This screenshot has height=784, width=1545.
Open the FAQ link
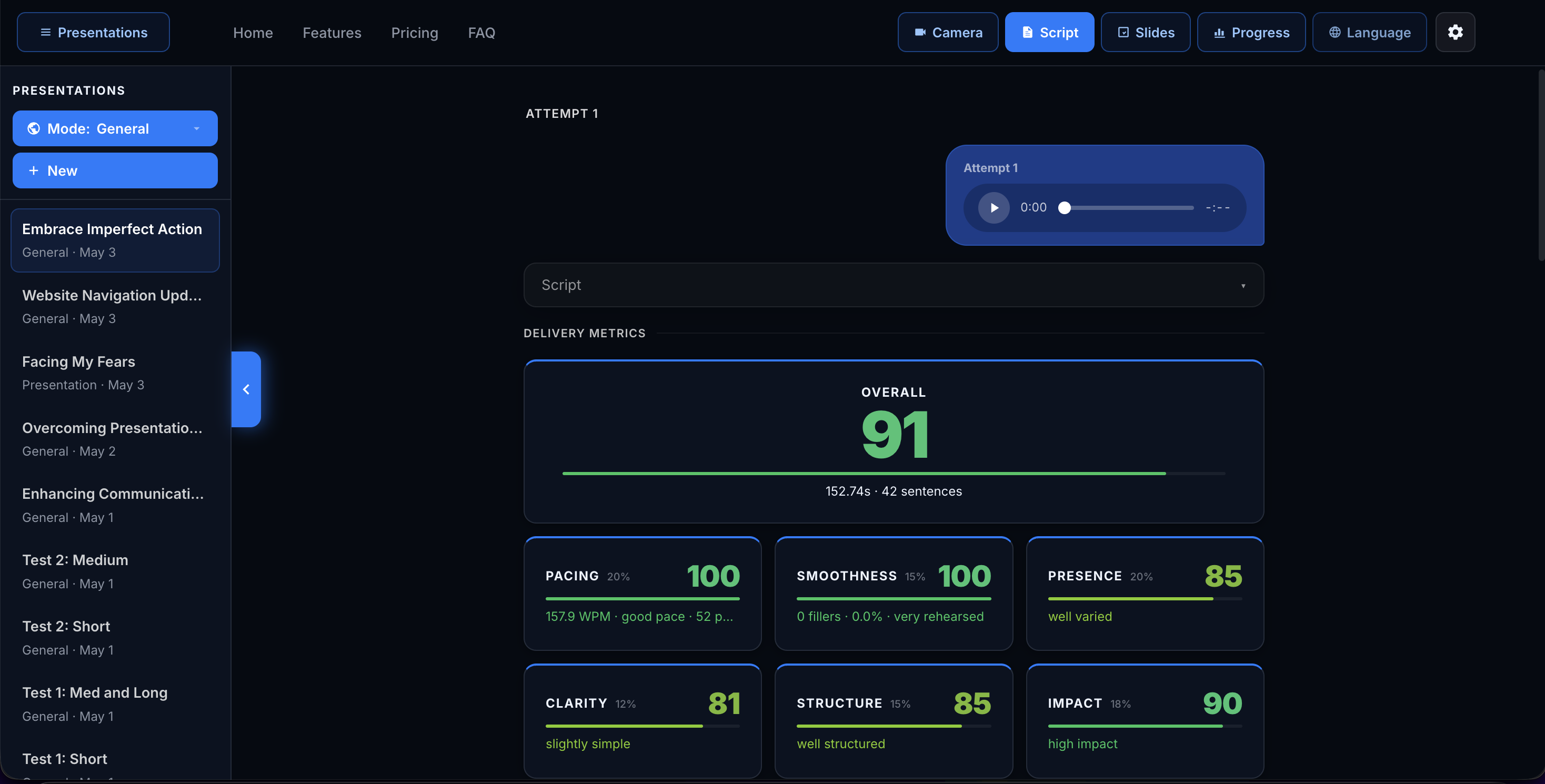point(481,33)
